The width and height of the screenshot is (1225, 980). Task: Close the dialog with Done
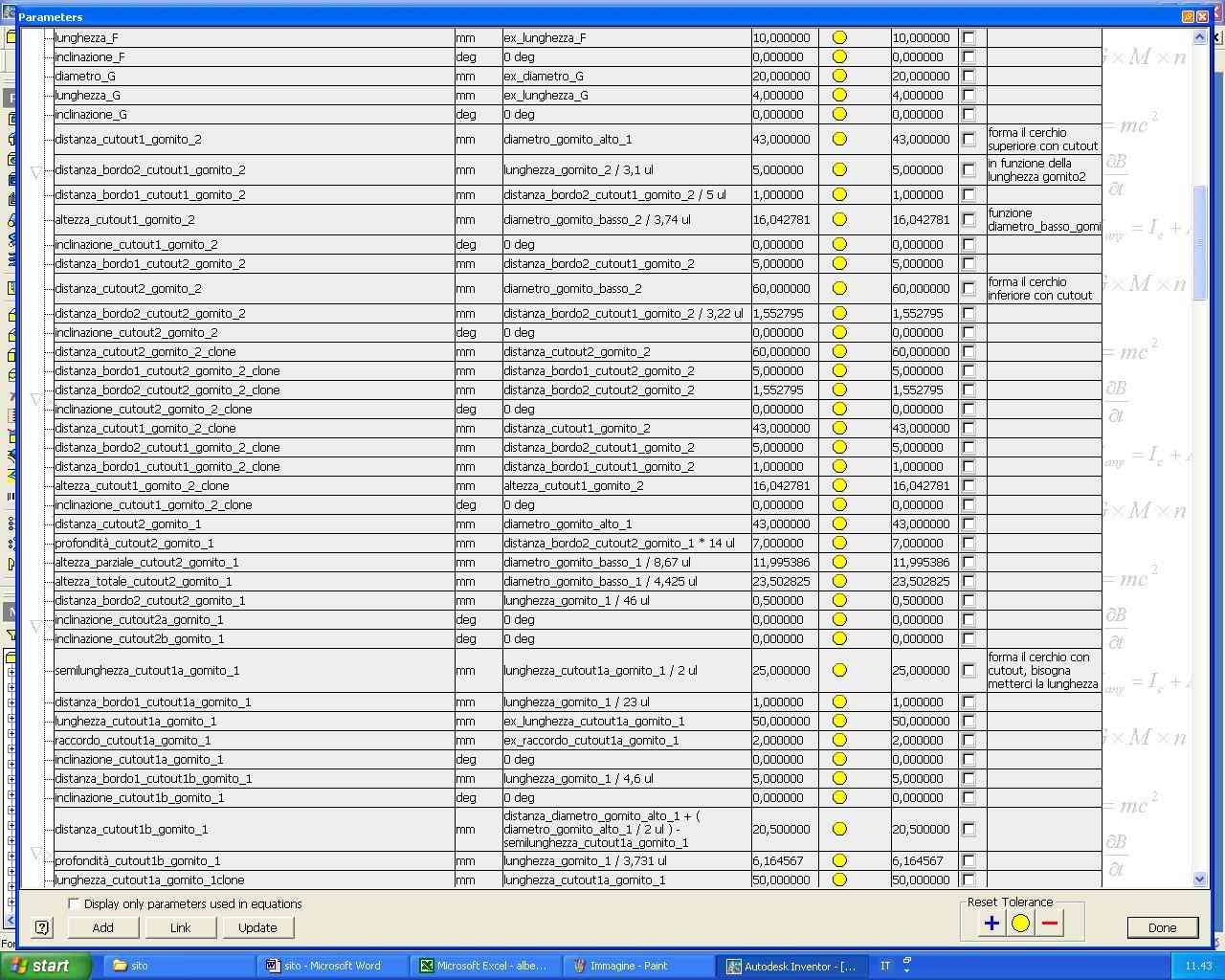point(1162,927)
